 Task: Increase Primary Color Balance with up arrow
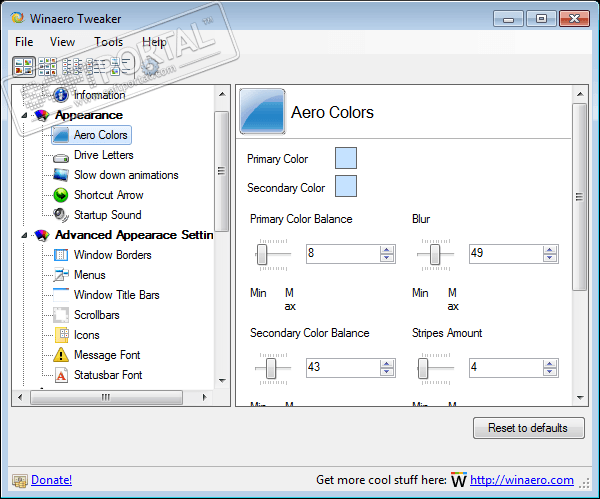pos(386,250)
